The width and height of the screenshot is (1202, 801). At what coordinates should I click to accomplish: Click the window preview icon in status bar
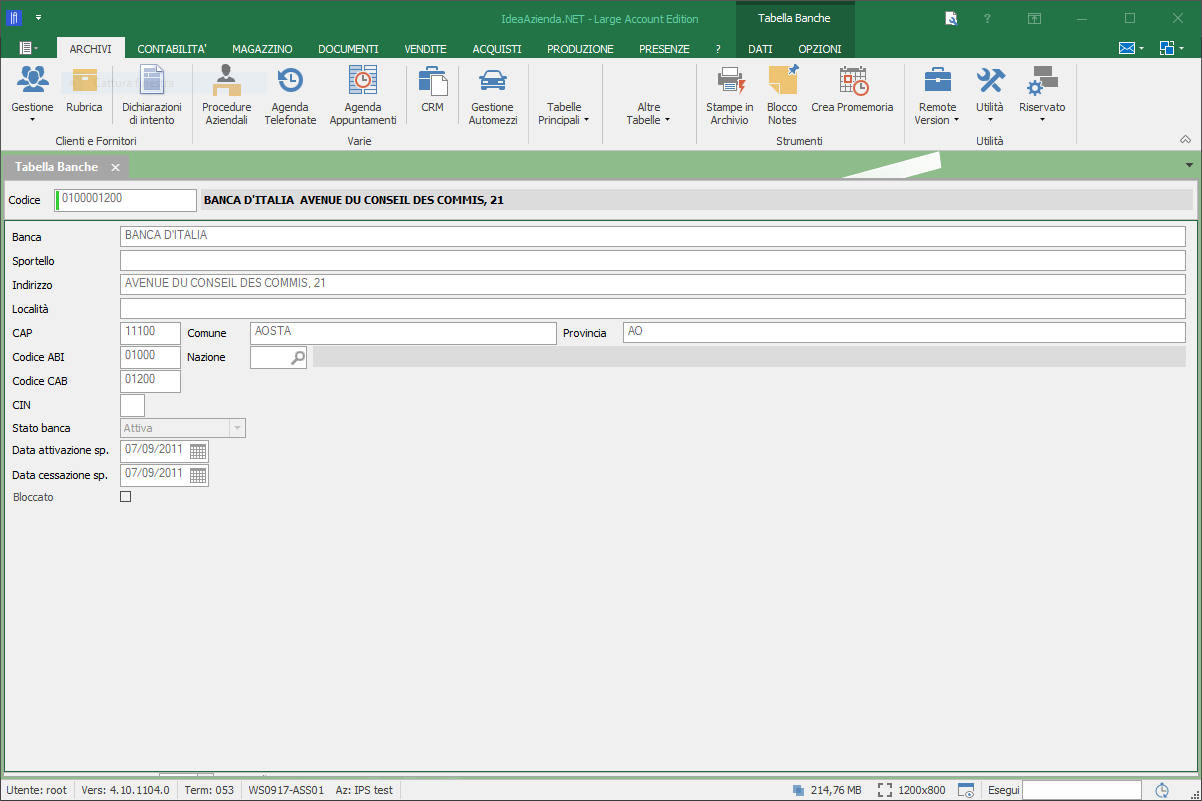coord(966,790)
